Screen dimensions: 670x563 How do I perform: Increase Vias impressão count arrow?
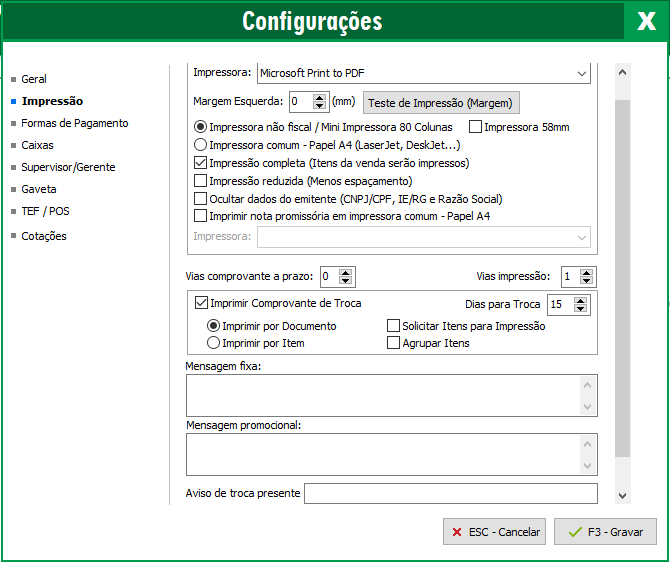(586, 273)
